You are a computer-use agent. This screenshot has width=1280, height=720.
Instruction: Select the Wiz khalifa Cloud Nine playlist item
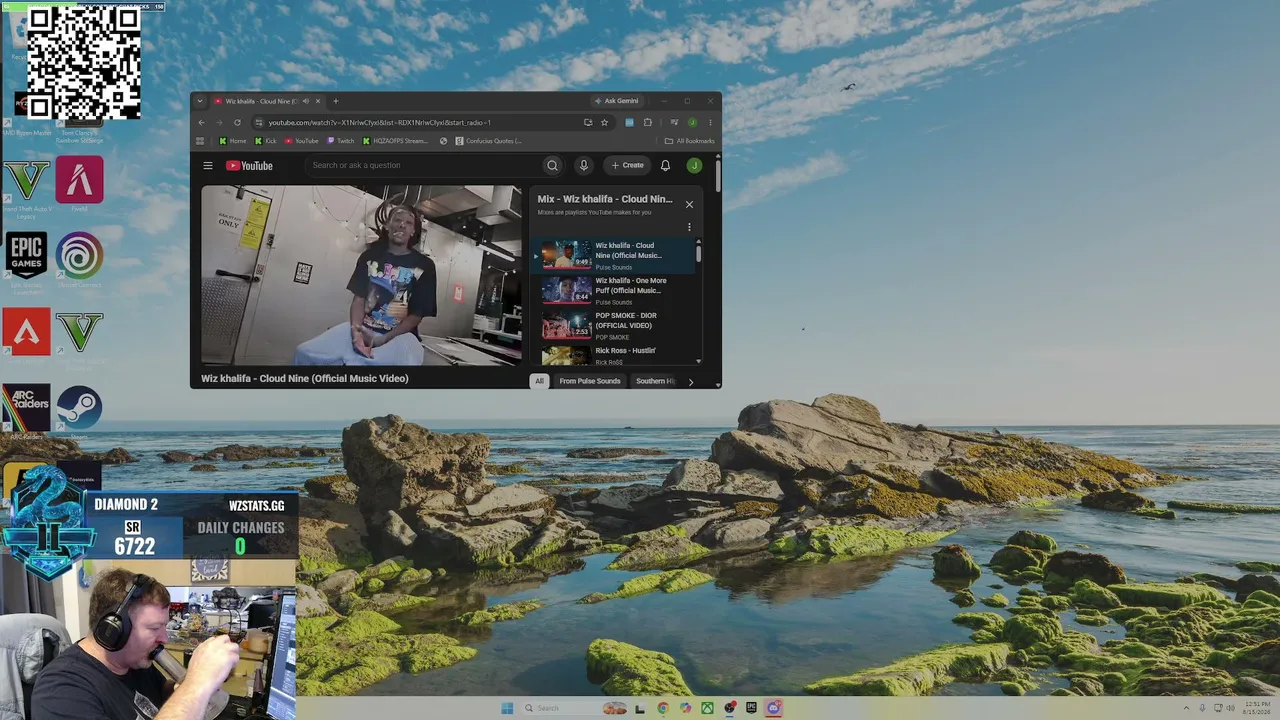[614, 256]
